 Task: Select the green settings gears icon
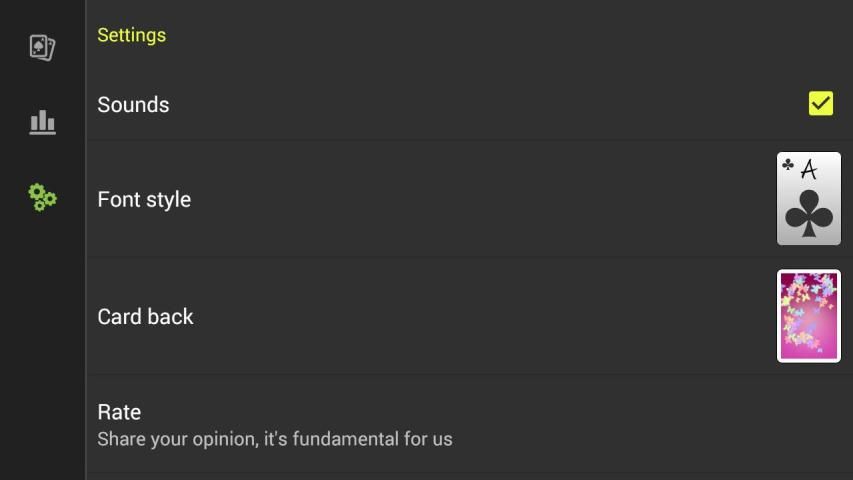42,197
